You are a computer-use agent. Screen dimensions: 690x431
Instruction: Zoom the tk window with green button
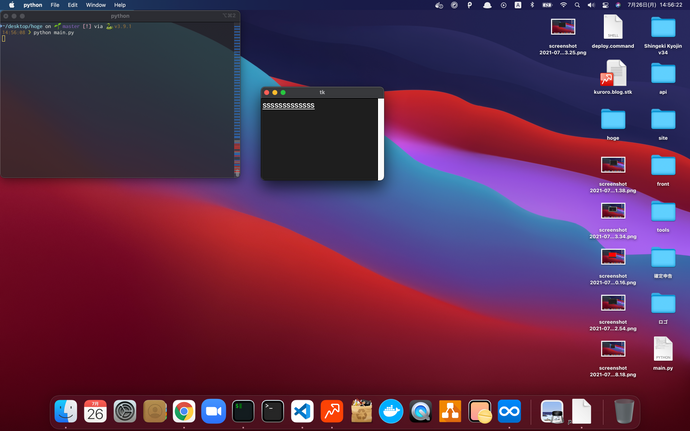[283, 92]
